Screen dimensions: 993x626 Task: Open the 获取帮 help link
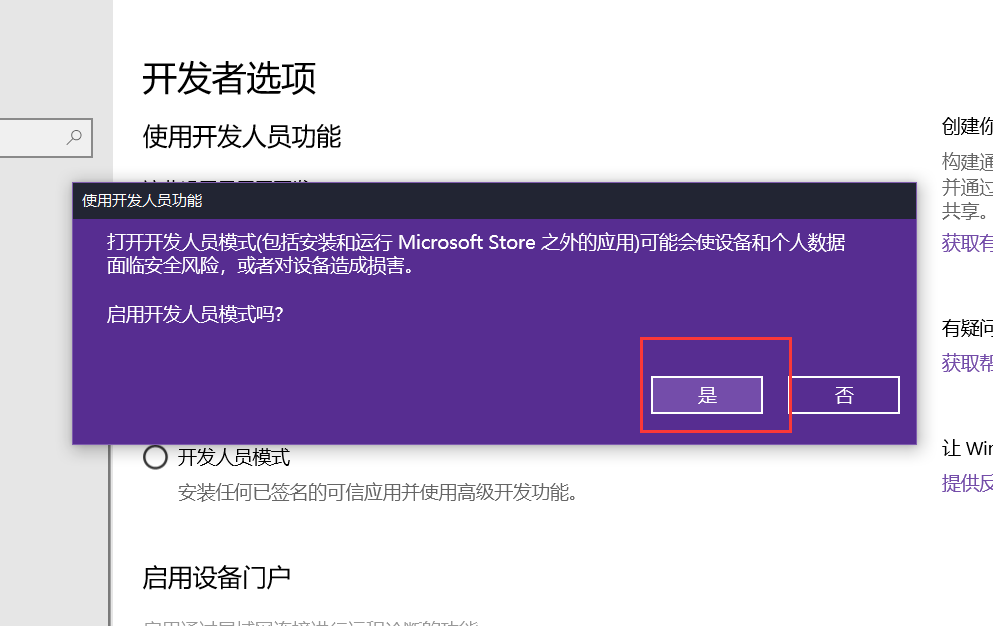click(967, 363)
